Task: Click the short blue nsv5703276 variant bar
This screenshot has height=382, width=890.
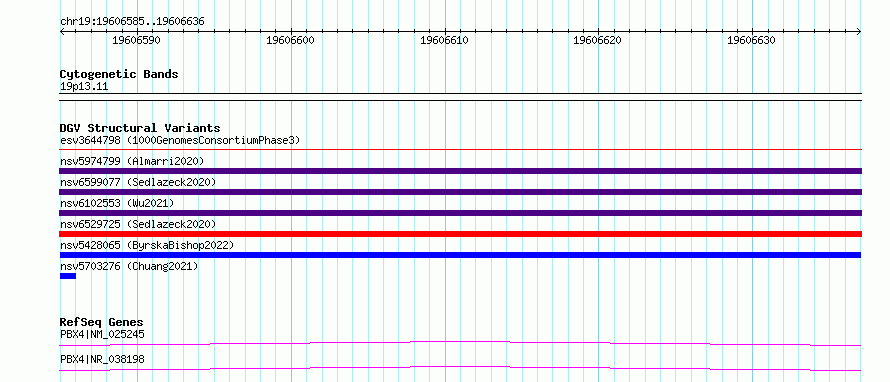Action: point(68,276)
